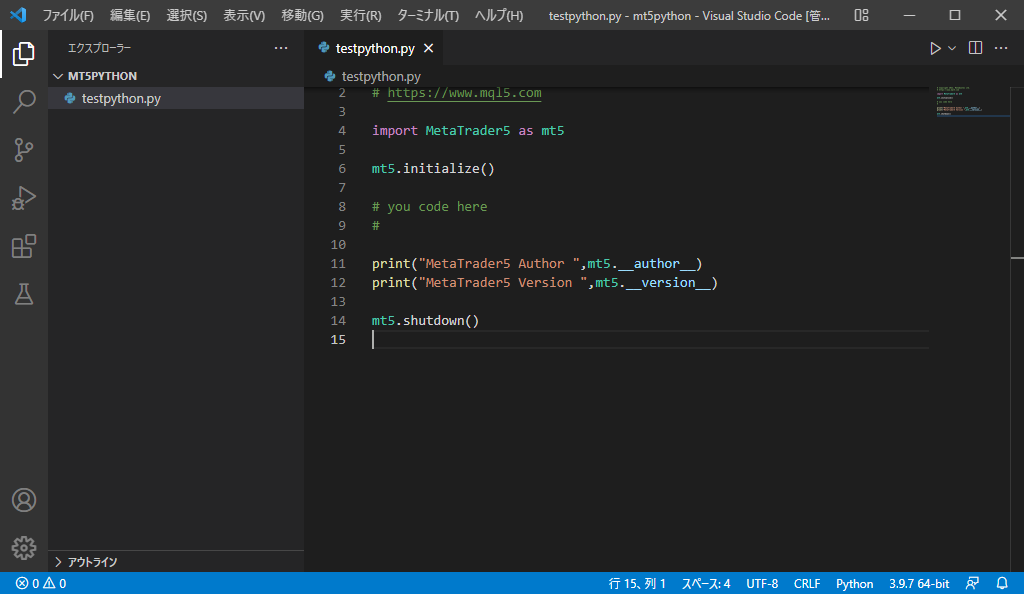Open the Search view icon
The width and height of the screenshot is (1024, 594).
pos(24,102)
